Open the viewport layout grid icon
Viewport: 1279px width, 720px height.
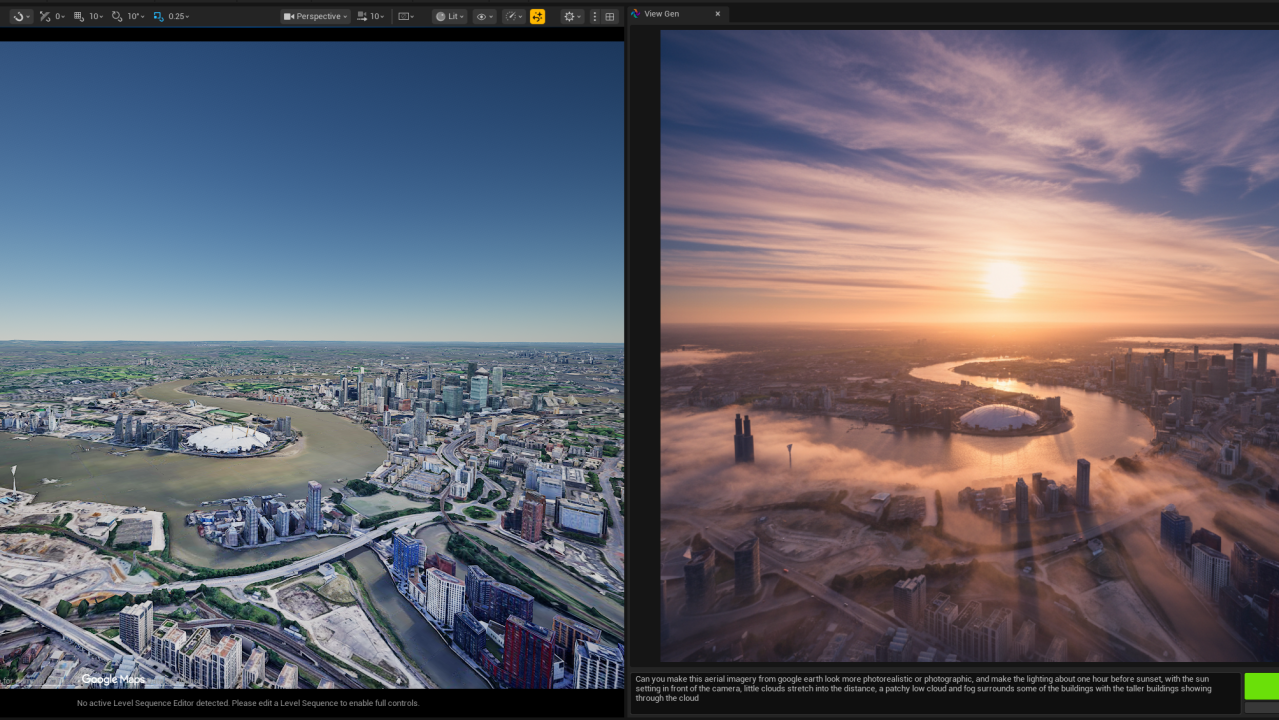pyautogui.click(x=609, y=16)
